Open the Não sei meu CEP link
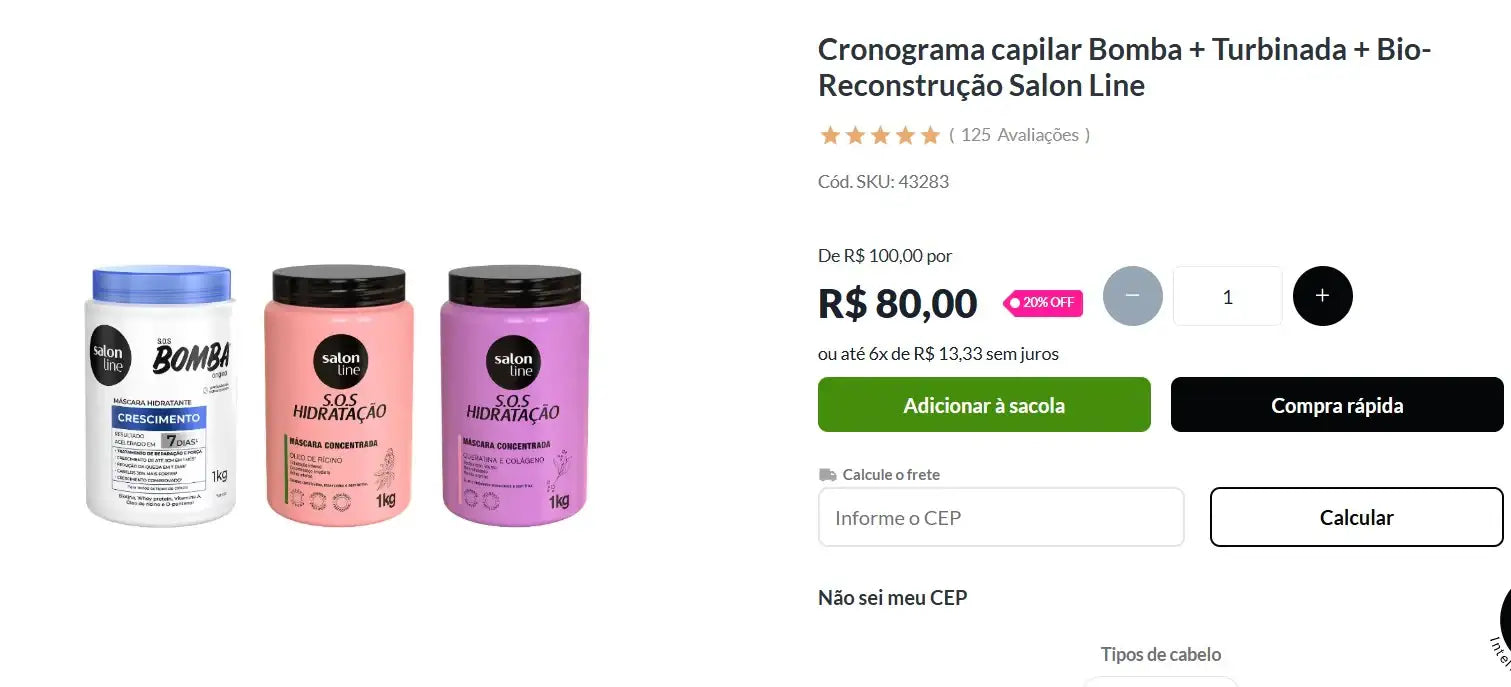 [x=892, y=597]
